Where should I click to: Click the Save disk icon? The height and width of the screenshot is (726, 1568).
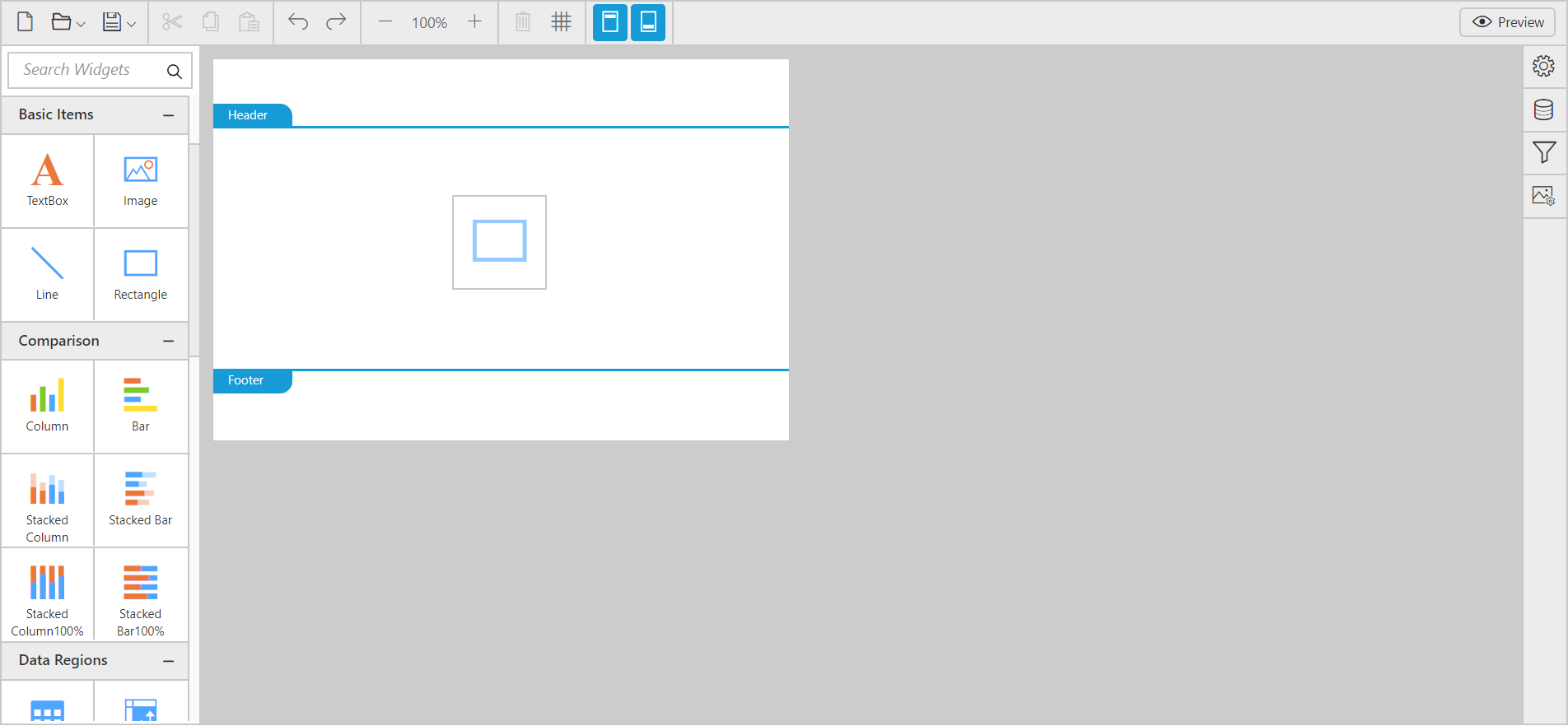coord(112,22)
